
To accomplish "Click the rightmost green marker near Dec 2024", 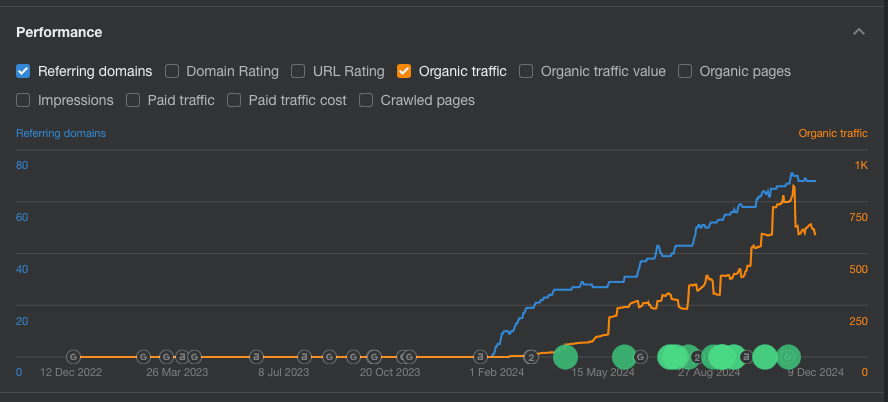I will click(788, 356).
